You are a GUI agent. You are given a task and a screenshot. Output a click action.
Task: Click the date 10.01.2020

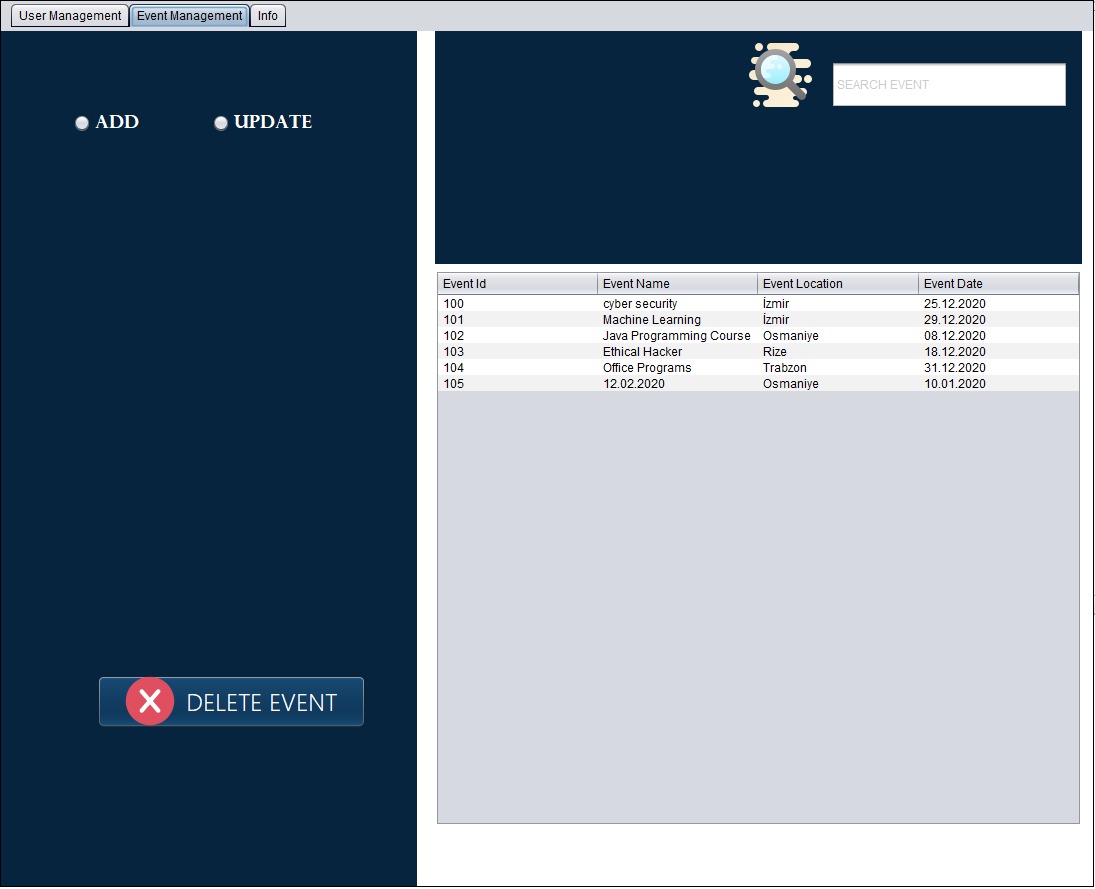(x=955, y=384)
